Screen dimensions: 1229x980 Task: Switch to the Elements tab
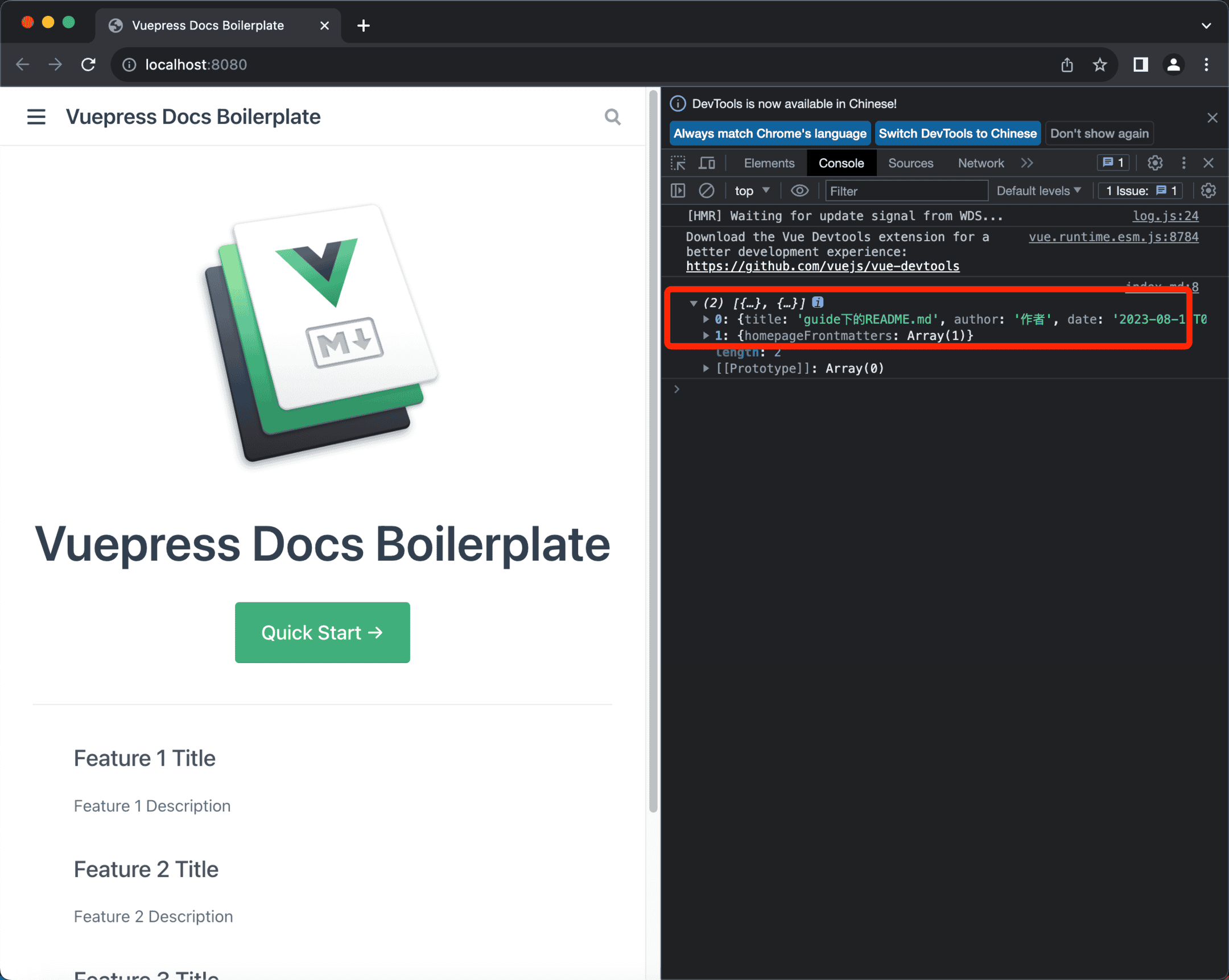pyautogui.click(x=769, y=163)
